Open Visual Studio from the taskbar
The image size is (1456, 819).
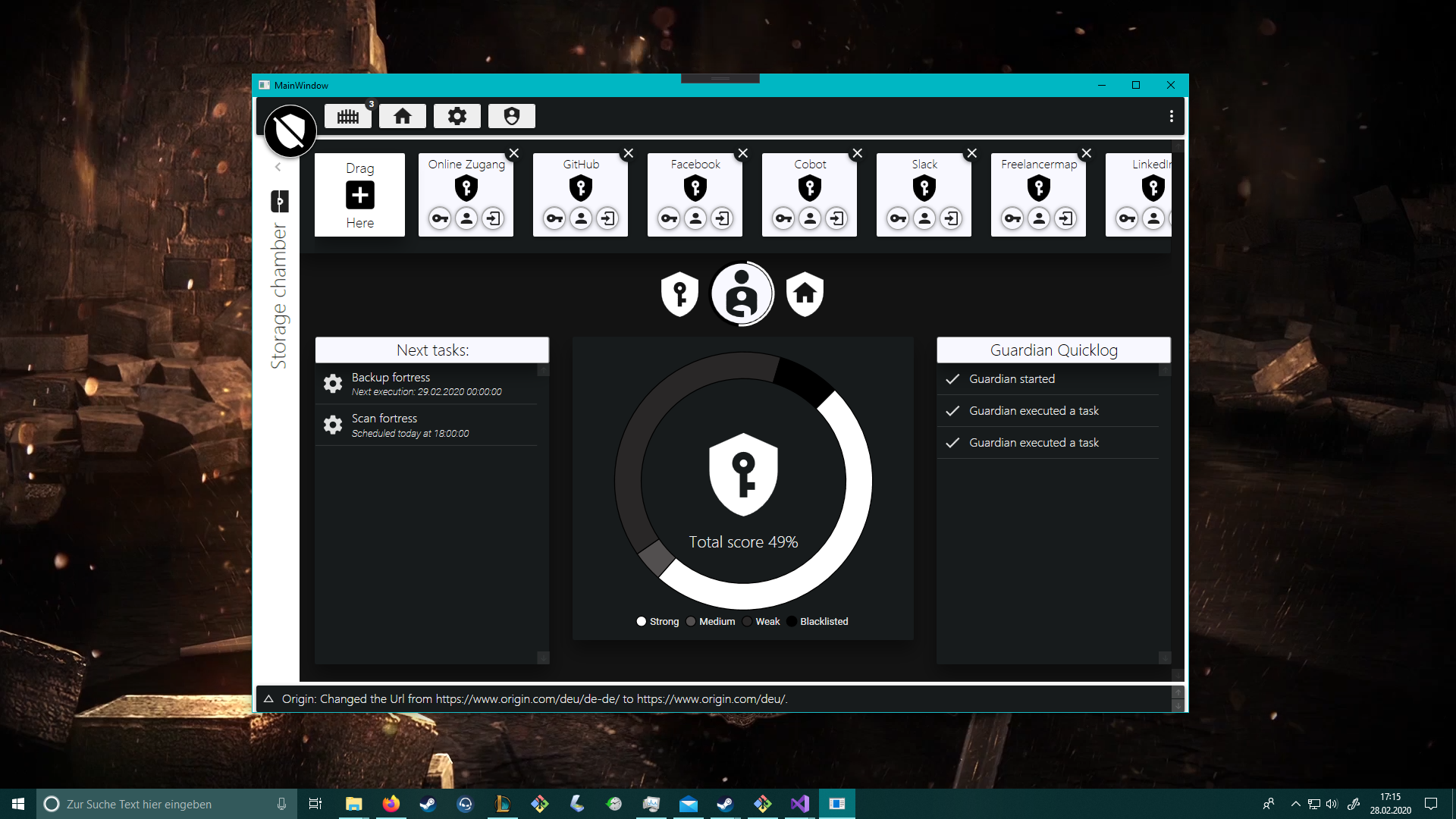click(x=800, y=804)
